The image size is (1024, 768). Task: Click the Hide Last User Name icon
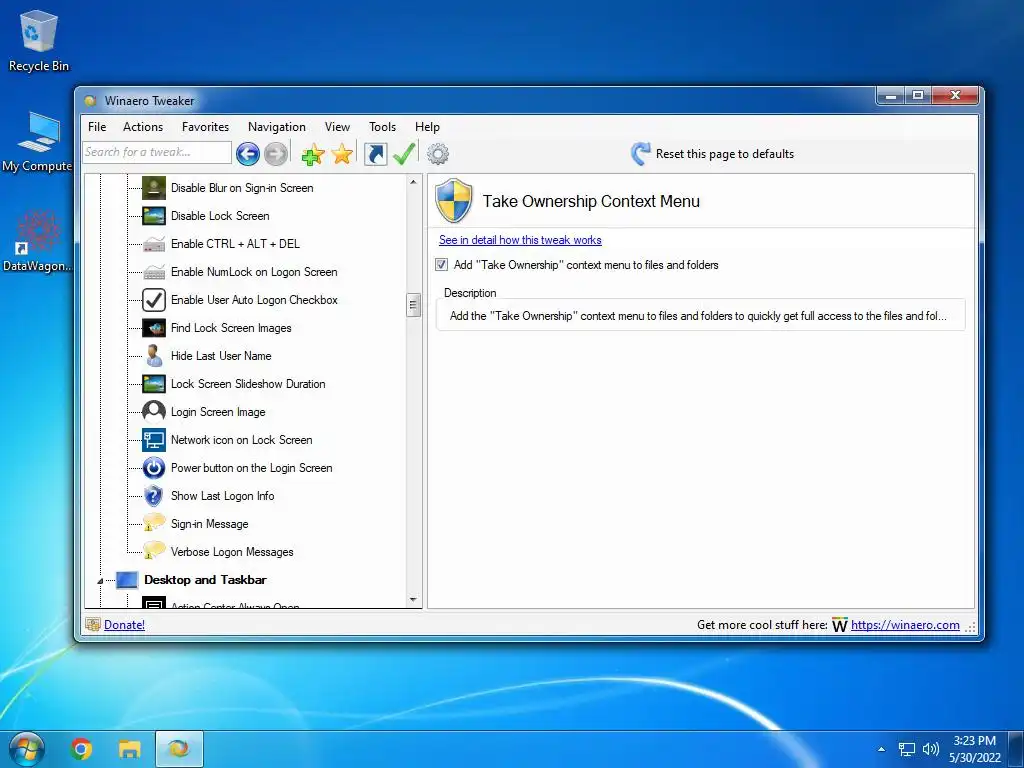[154, 356]
